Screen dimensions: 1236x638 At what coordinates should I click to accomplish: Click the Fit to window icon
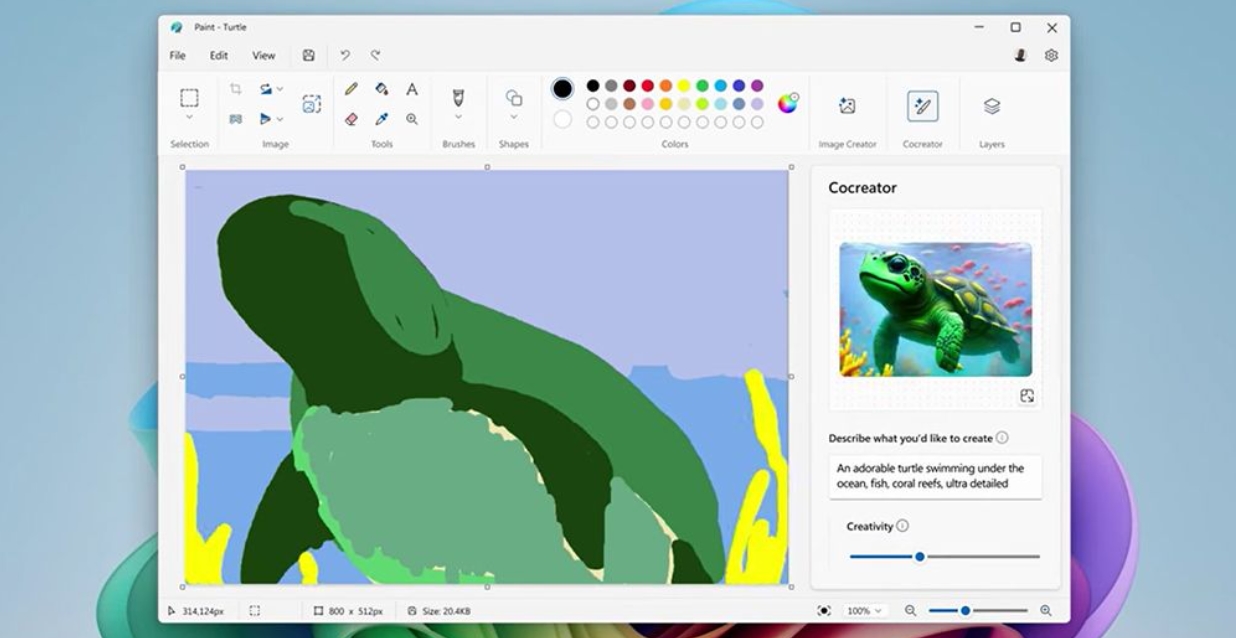tap(824, 611)
